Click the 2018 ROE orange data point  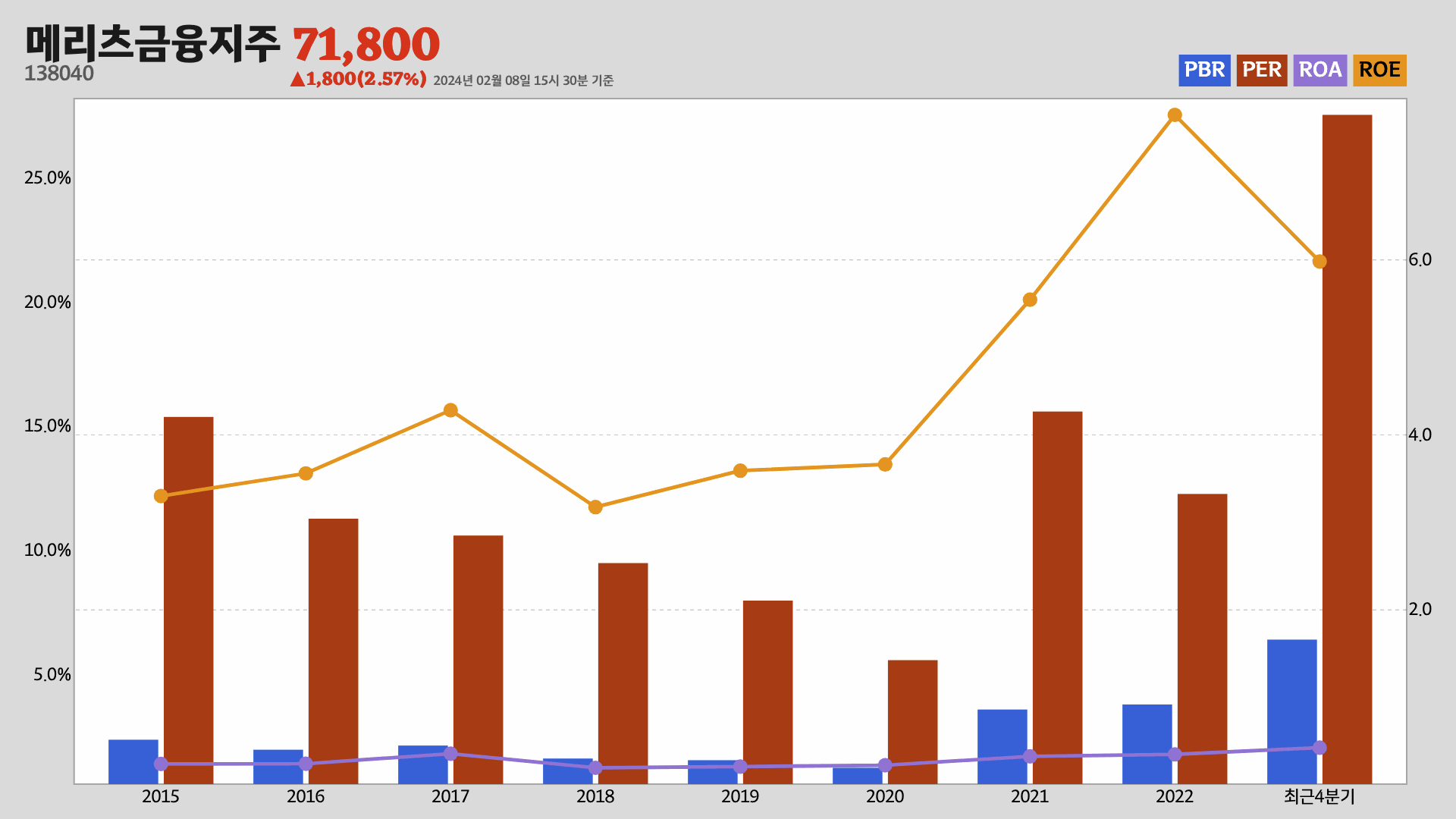[x=595, y=507]
